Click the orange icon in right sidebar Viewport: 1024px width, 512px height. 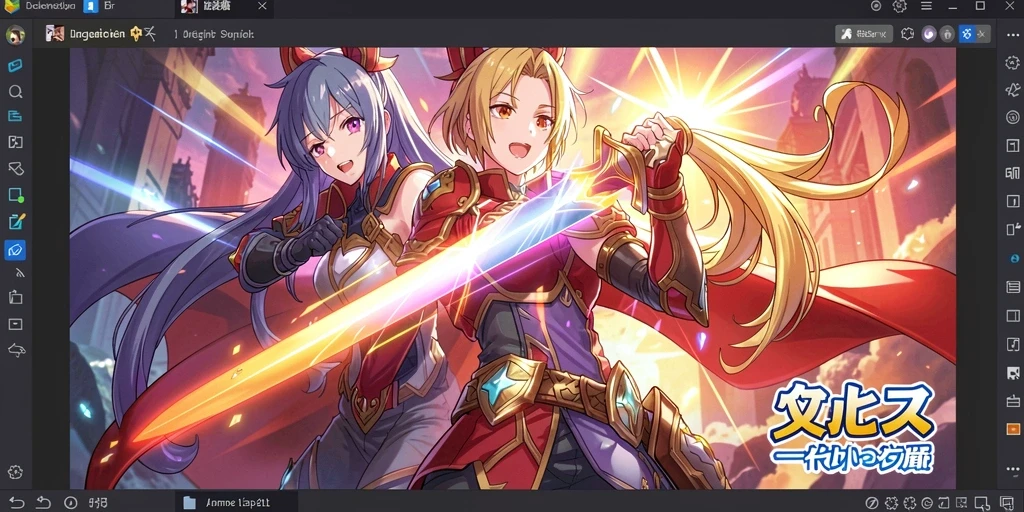point(1013,430)
